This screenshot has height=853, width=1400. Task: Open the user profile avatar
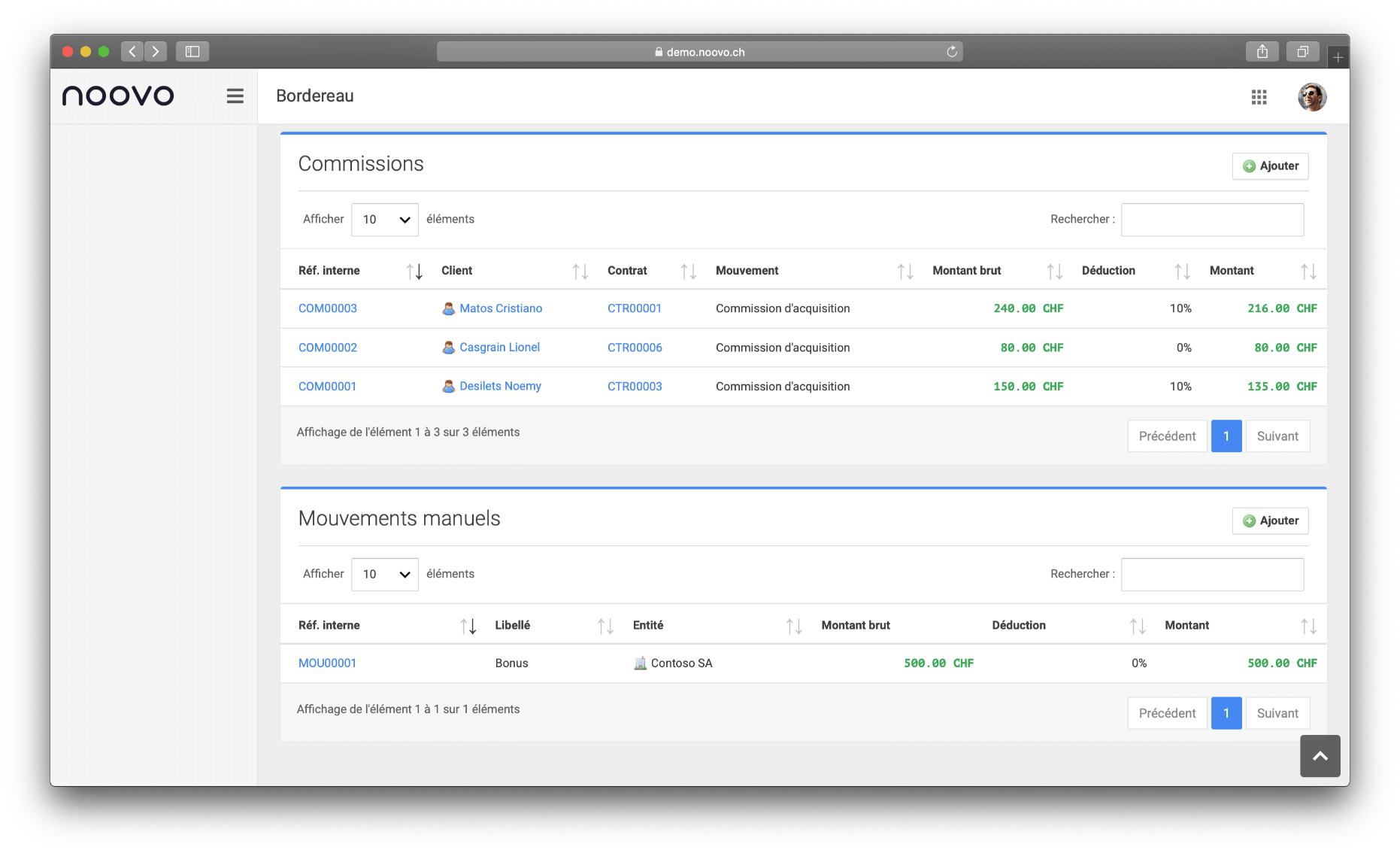(x=1311, y=97)
